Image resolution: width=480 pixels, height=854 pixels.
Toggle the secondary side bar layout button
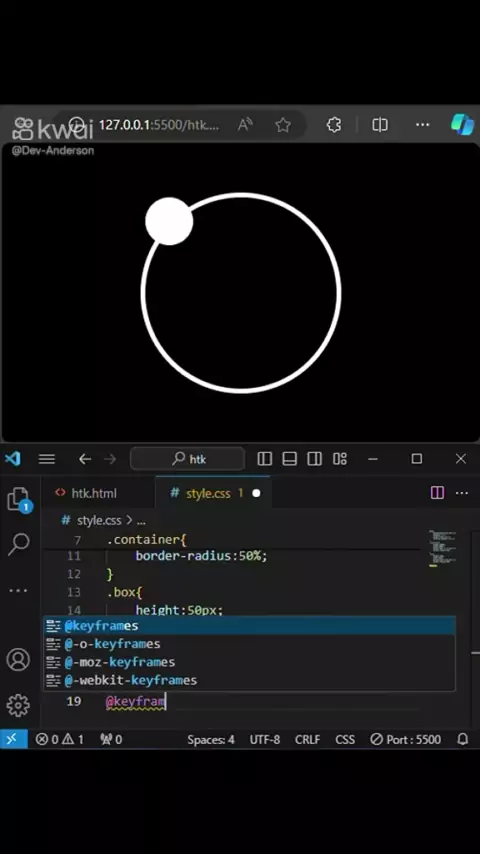tap(314, 459)
